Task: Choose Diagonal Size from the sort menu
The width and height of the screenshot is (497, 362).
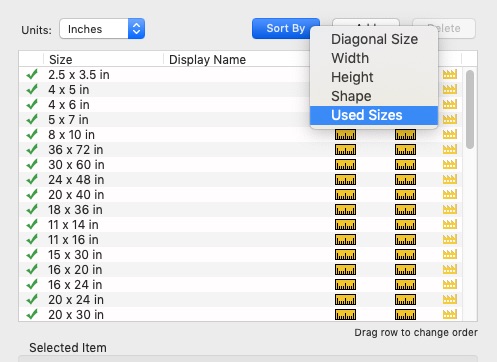Action: [x=374, y=39]
